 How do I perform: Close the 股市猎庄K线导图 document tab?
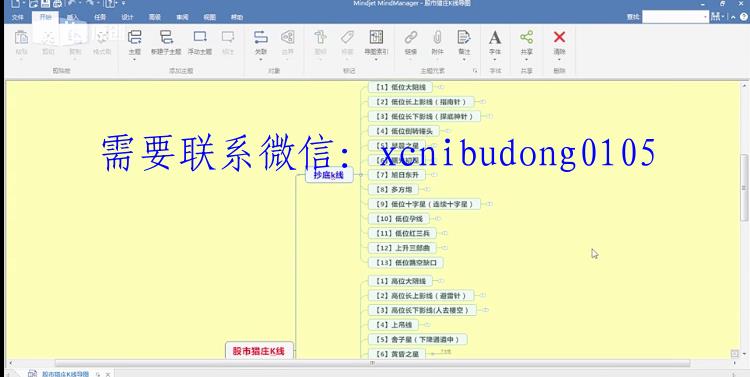tap(108, 374)
